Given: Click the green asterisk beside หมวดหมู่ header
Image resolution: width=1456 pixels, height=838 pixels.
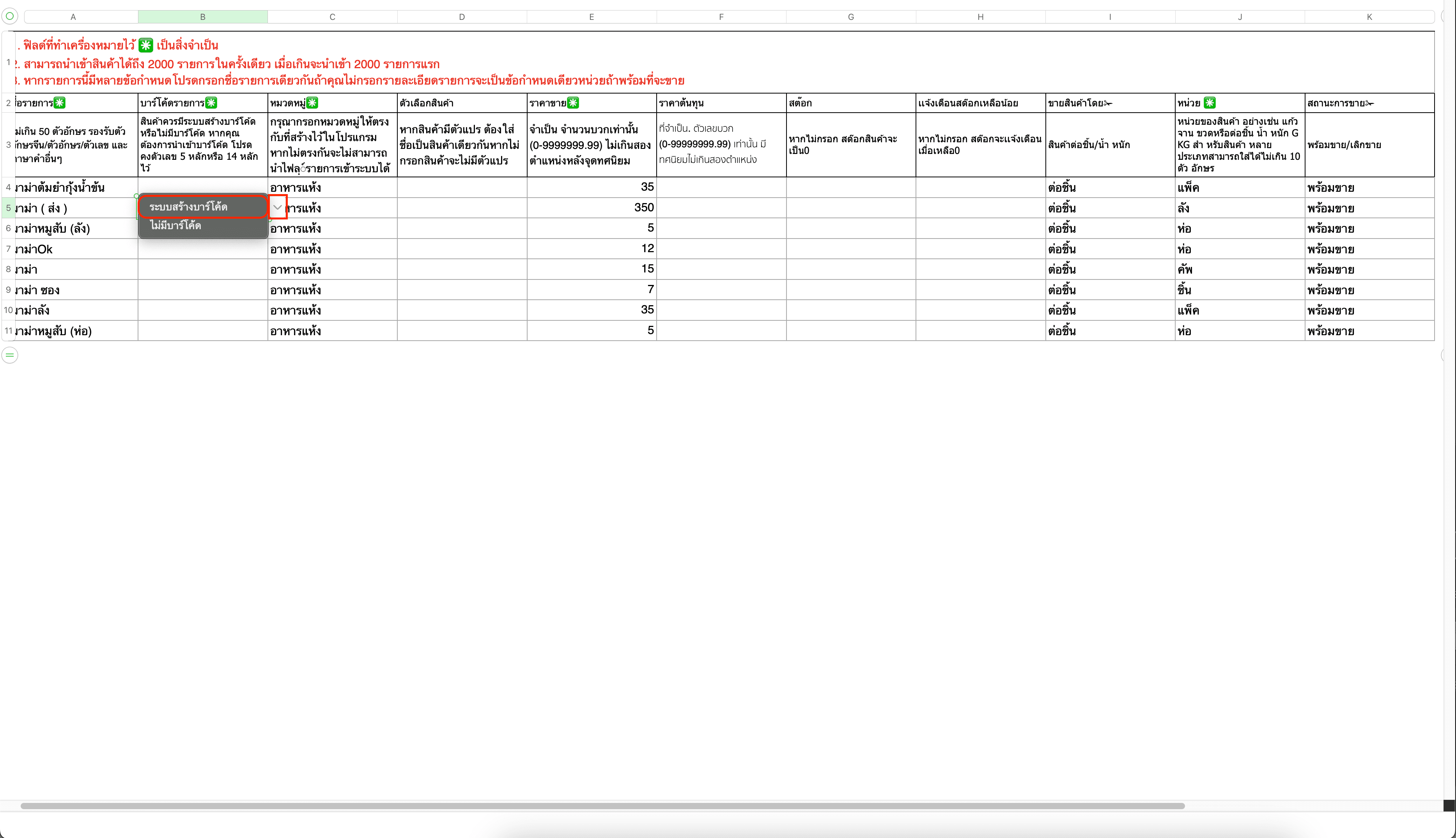Looking at the screenshot, I should pos(312,103).
